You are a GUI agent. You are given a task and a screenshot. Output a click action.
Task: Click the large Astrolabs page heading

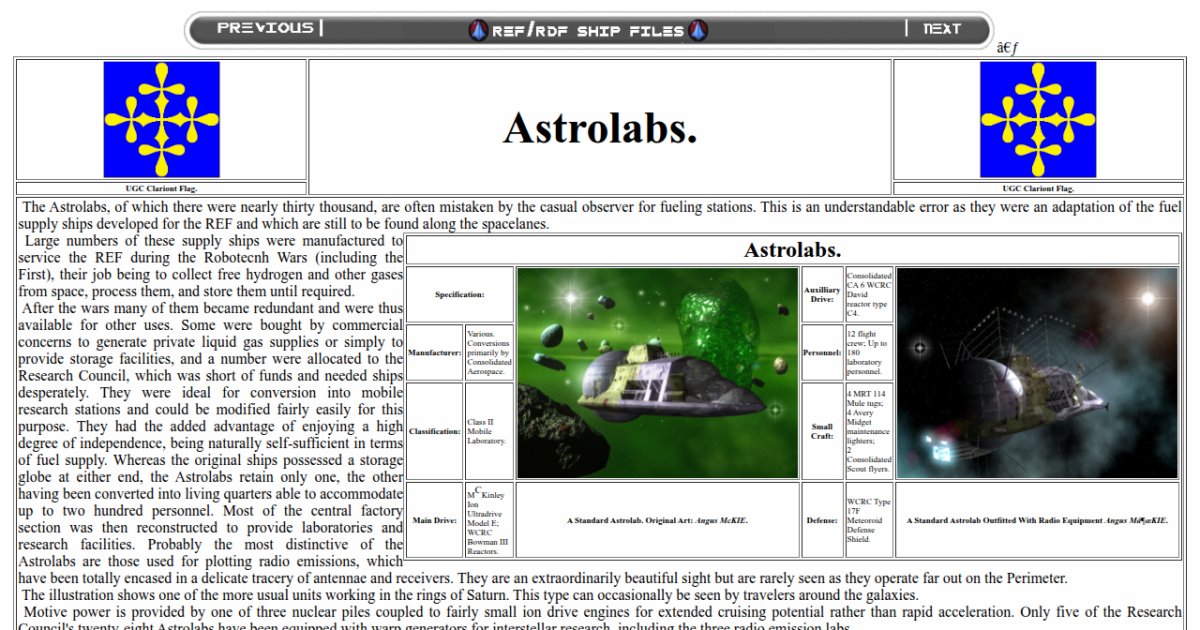[x=599, y=128]
